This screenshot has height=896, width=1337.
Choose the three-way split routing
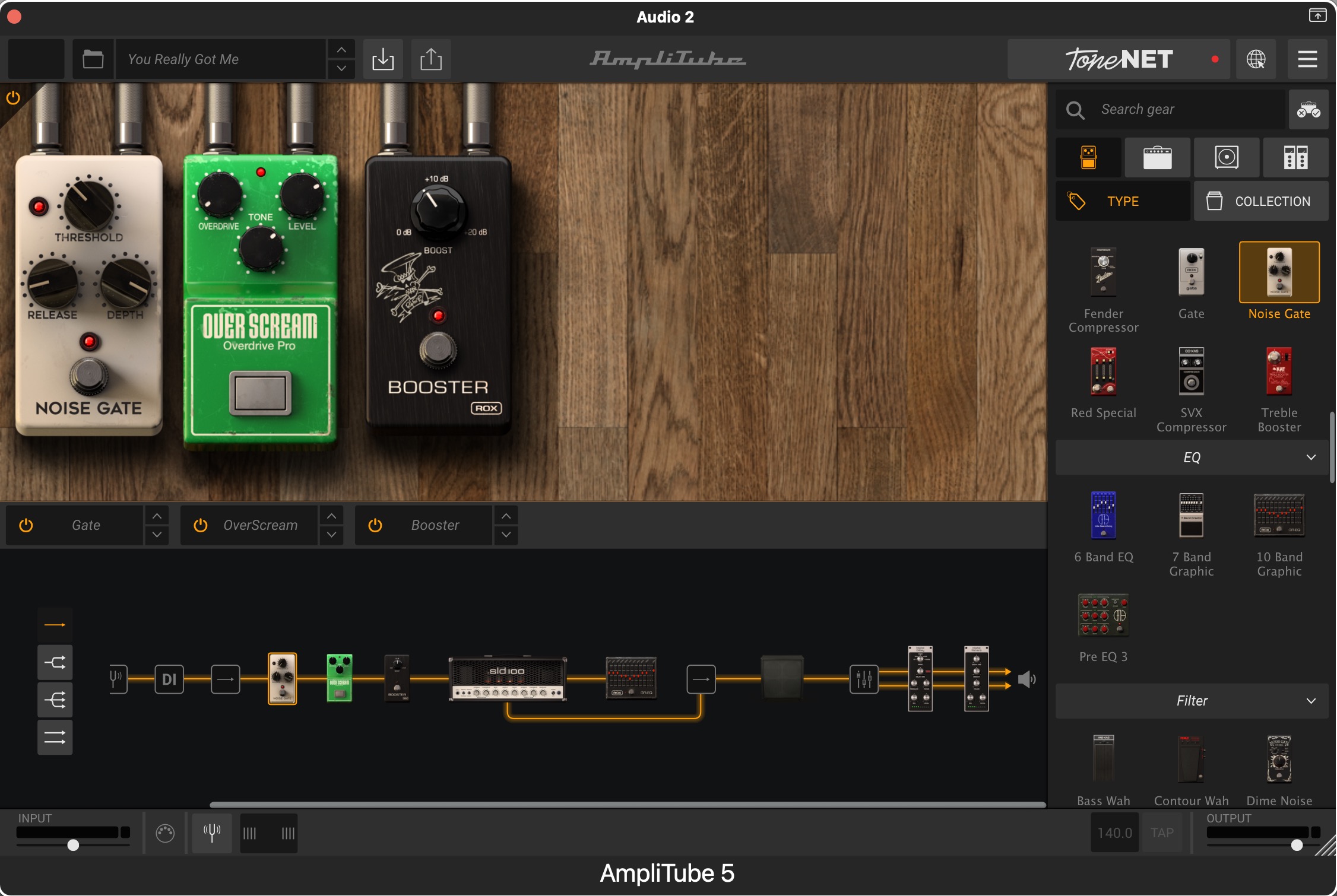coord(55,700)
